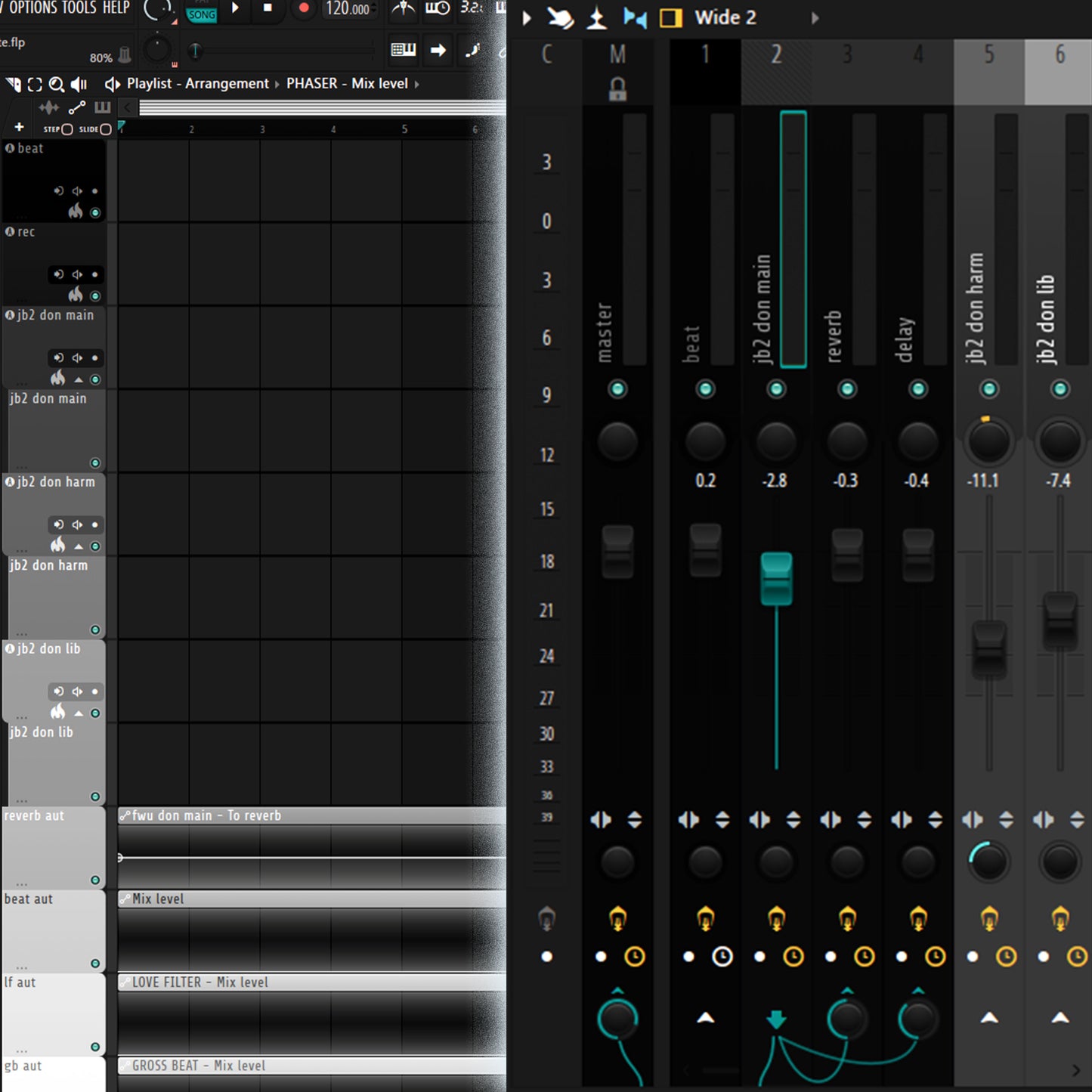Toggle wait-for-input-before-recording icon
The width and height of the screenshot is (1092, 1092).
438,9
